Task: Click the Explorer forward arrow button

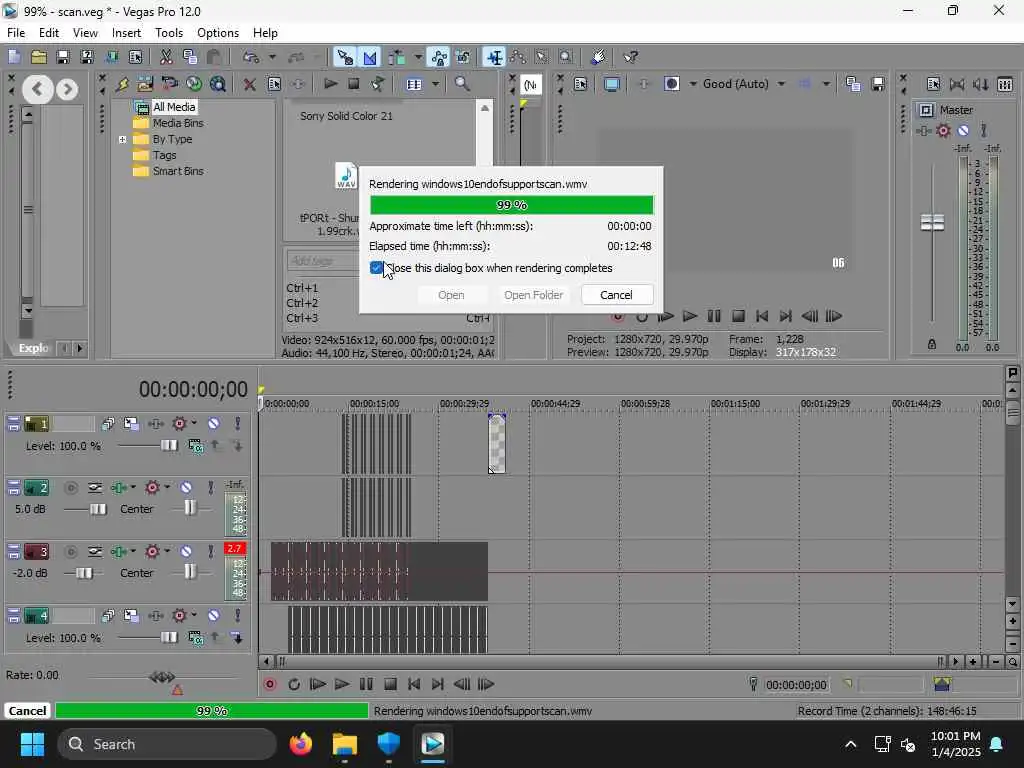Action: click(67, 89)
